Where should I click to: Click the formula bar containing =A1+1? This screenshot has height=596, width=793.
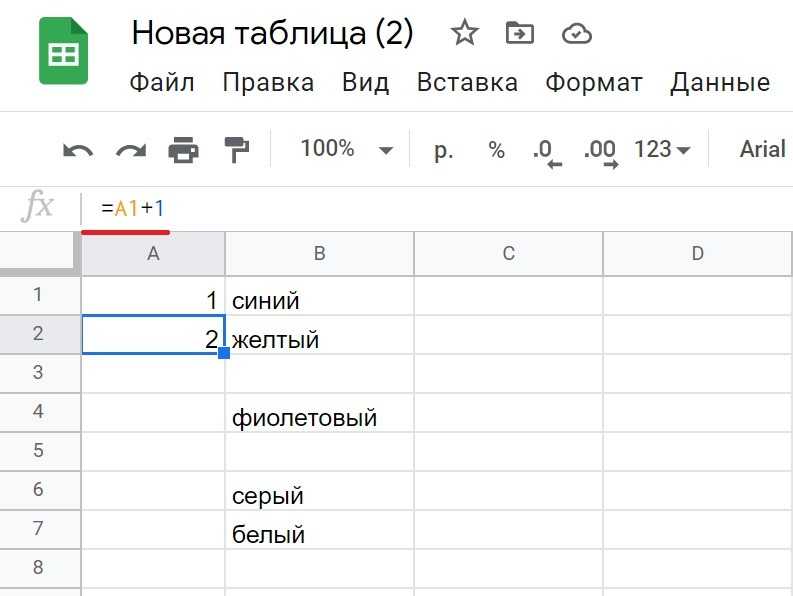coord(437,208)
